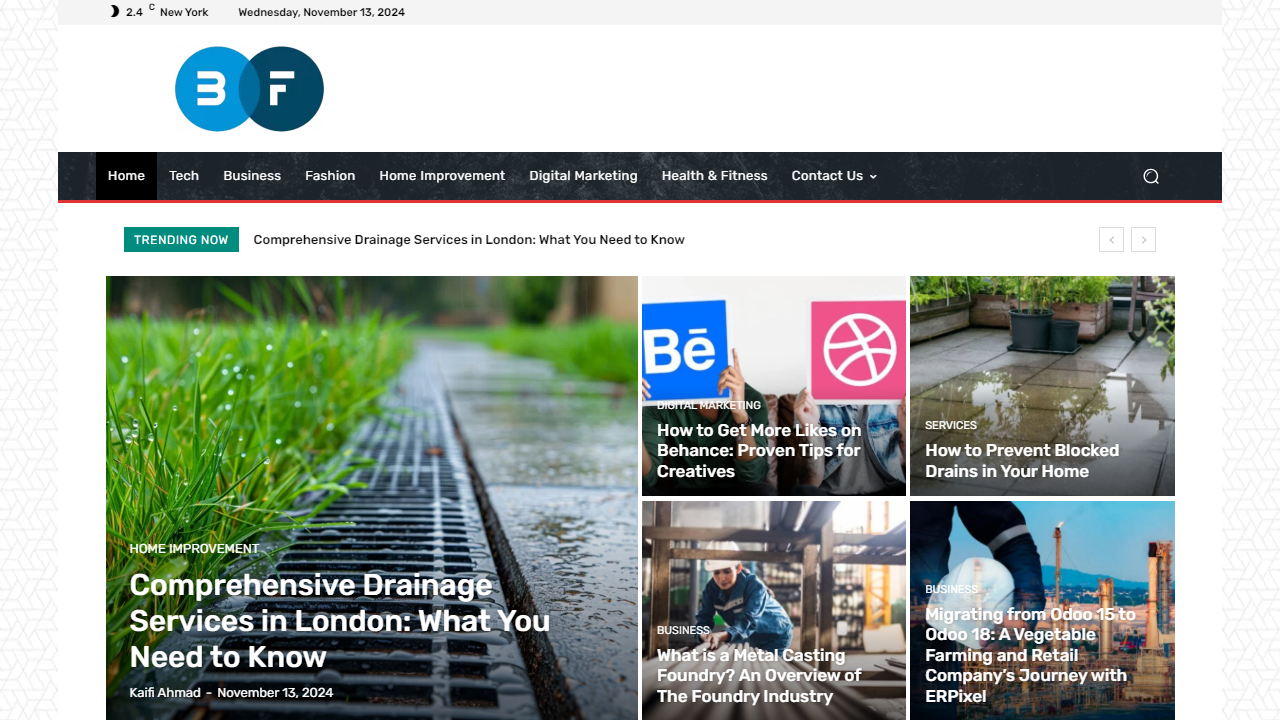This screenshot has width=1280, height=720.
Task: Click the moon weather icon
Action: [x=114, y=12]
